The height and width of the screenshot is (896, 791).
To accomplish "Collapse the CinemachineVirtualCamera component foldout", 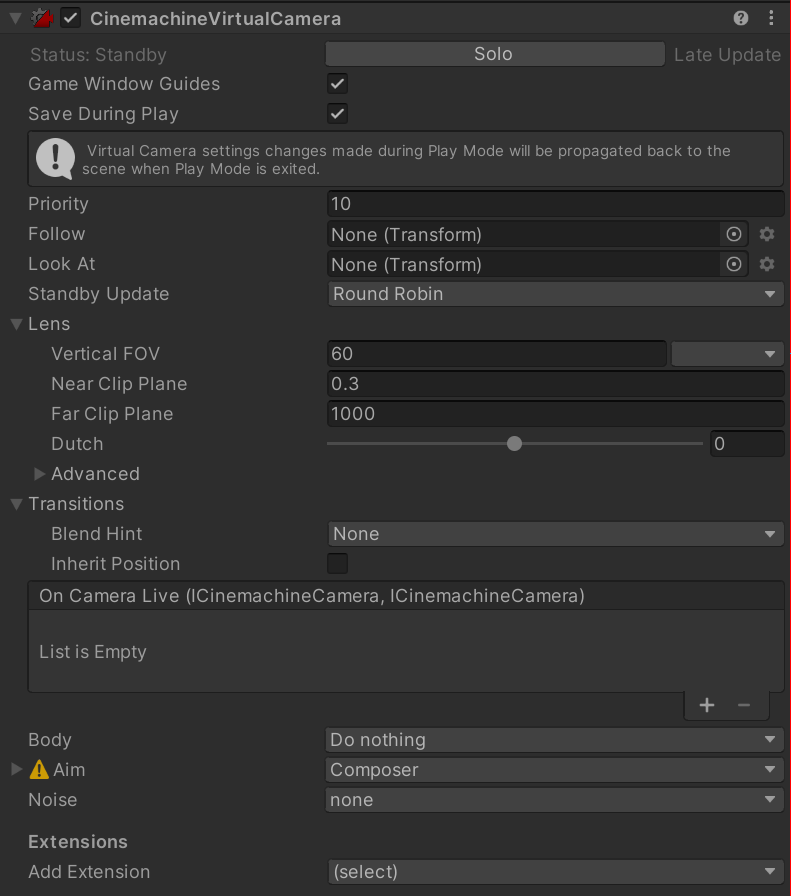I will (15, 18).
